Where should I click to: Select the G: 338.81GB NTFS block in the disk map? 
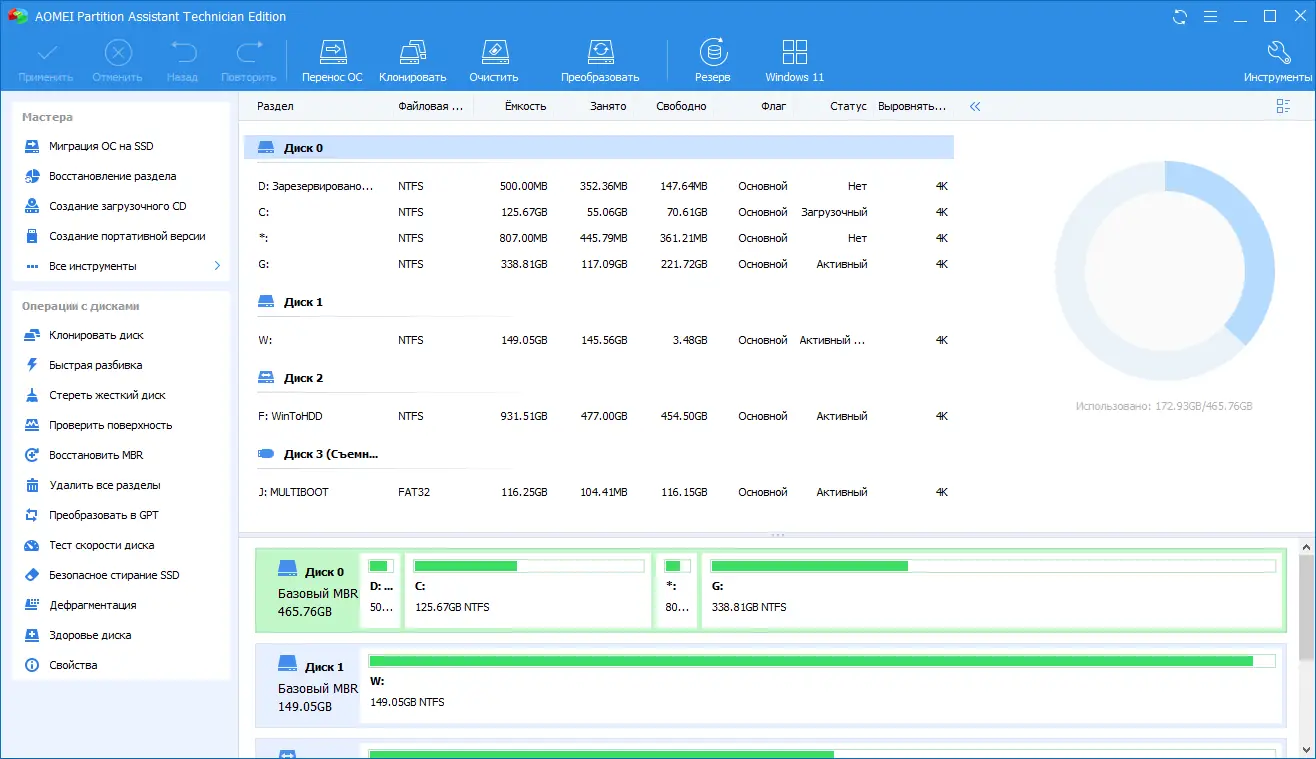point(992,590)
